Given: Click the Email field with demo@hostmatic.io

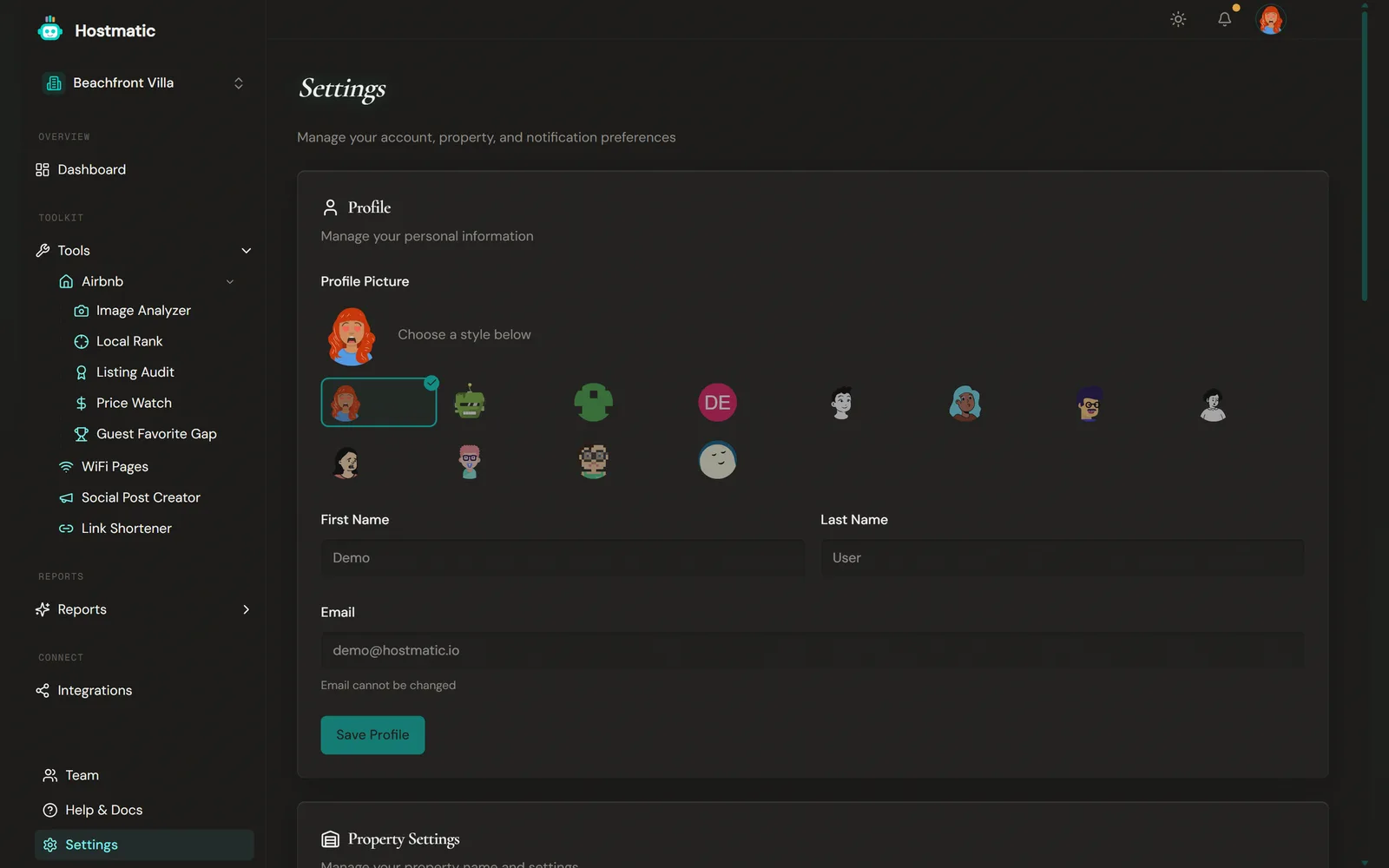Looking at the screenshot, I should (813, 650).
